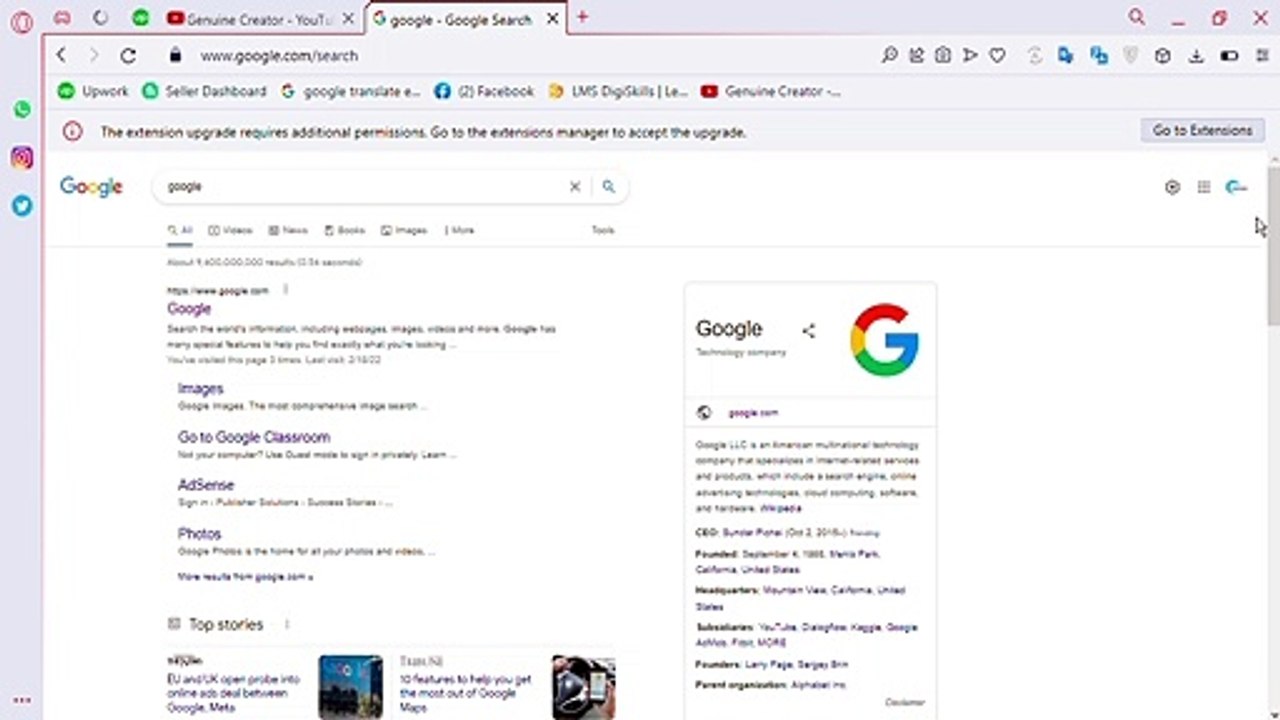1280x720 pixels.
Task: Open the AdSense sitelink
Action: coord(206,485)
